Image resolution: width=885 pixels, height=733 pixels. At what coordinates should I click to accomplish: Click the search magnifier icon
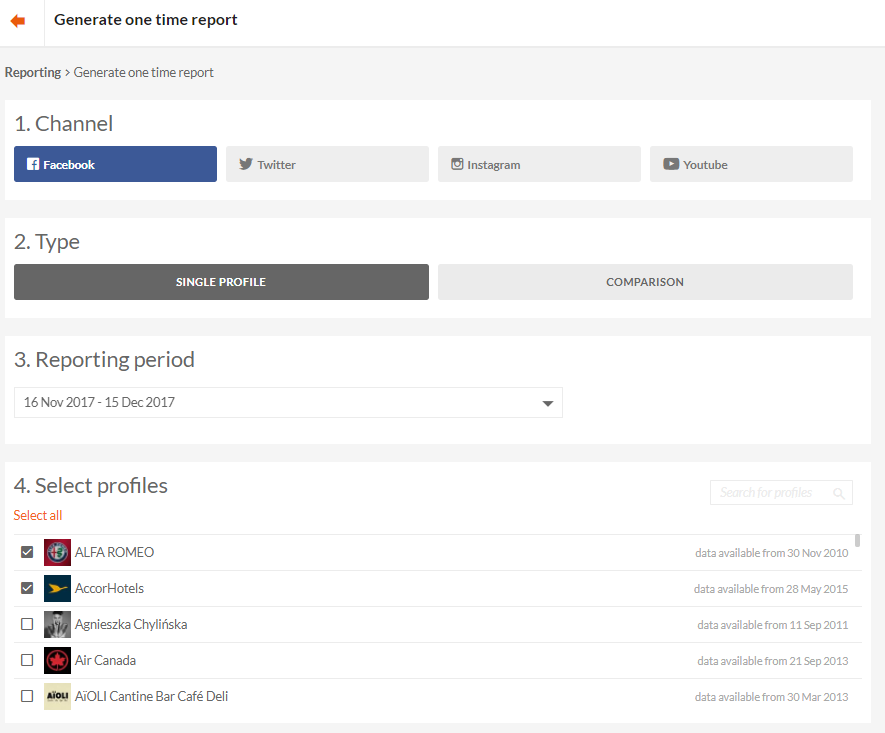coord(839,493)
